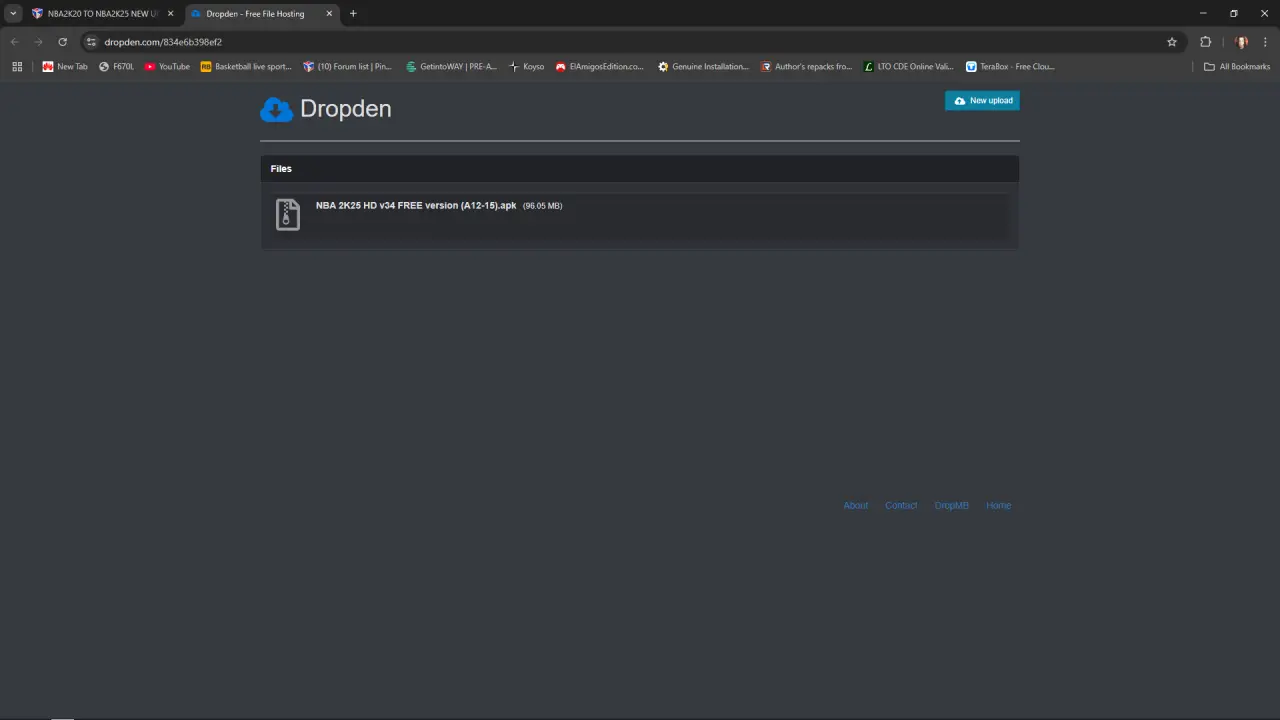Click the New upload button
The width and height of the screenshot is (1280, 720).
(982, 101)
